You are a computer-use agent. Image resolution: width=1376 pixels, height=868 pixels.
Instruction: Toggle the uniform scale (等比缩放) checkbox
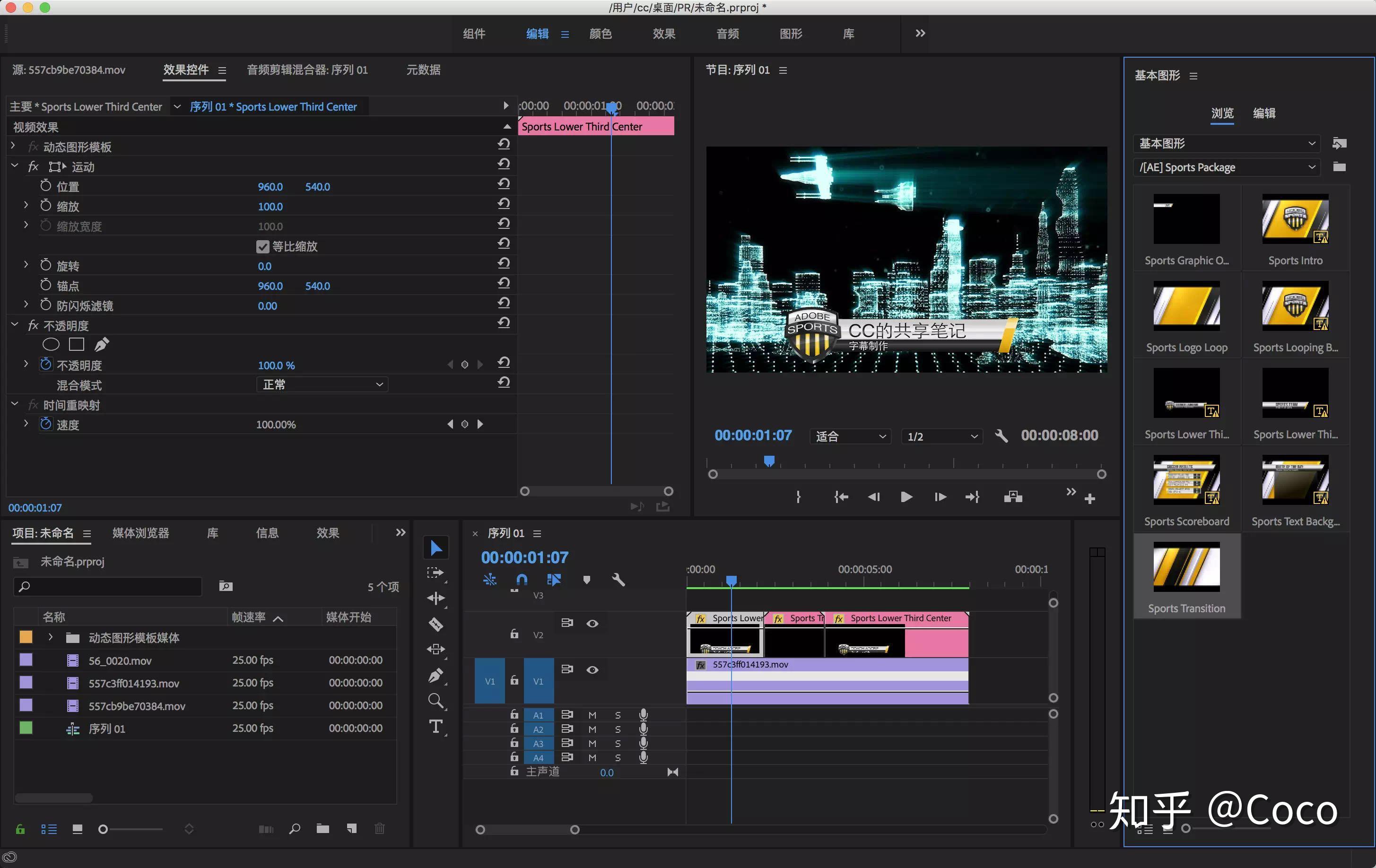pyautogui.click(x=262, y=246)
